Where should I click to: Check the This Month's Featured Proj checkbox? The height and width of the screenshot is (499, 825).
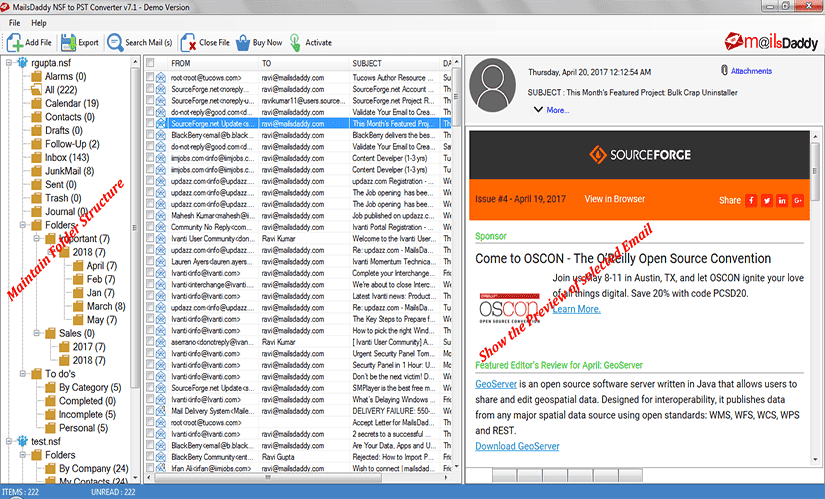click(x=150, y=123)
